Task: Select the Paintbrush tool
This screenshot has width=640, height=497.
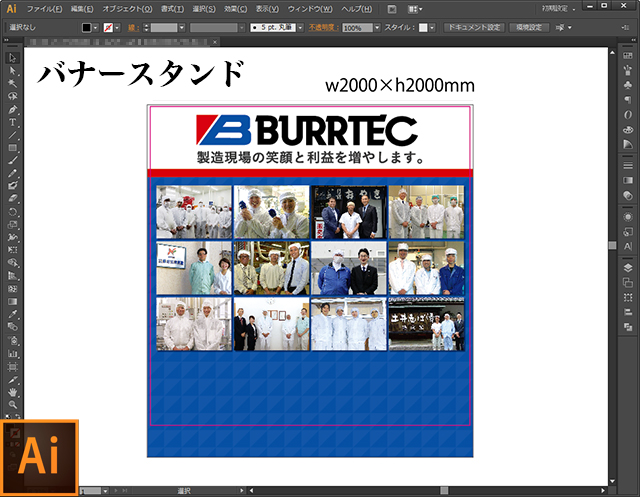Action: click(x=12, y=160)
